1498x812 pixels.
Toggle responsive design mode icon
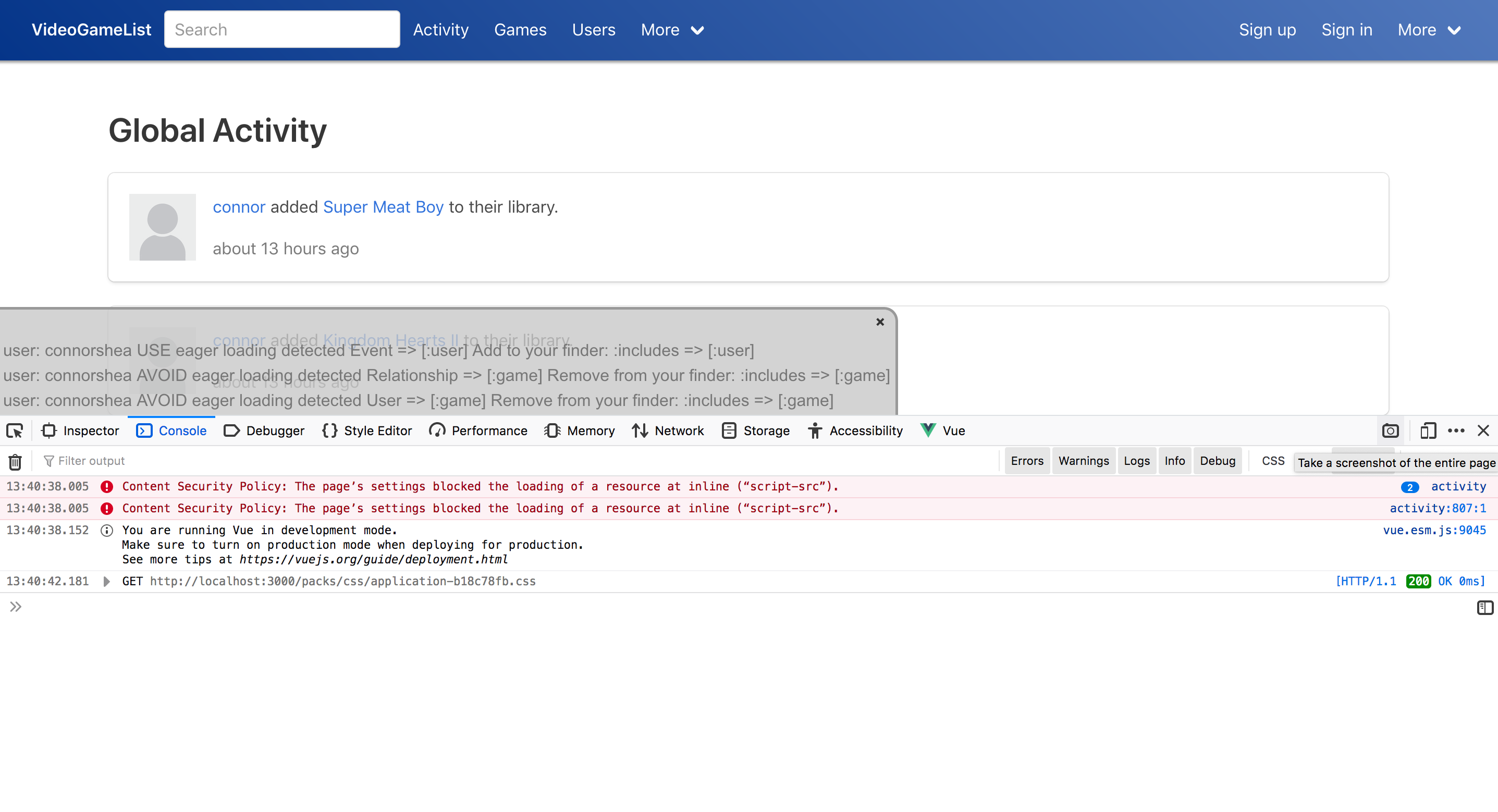(1428, 430)
